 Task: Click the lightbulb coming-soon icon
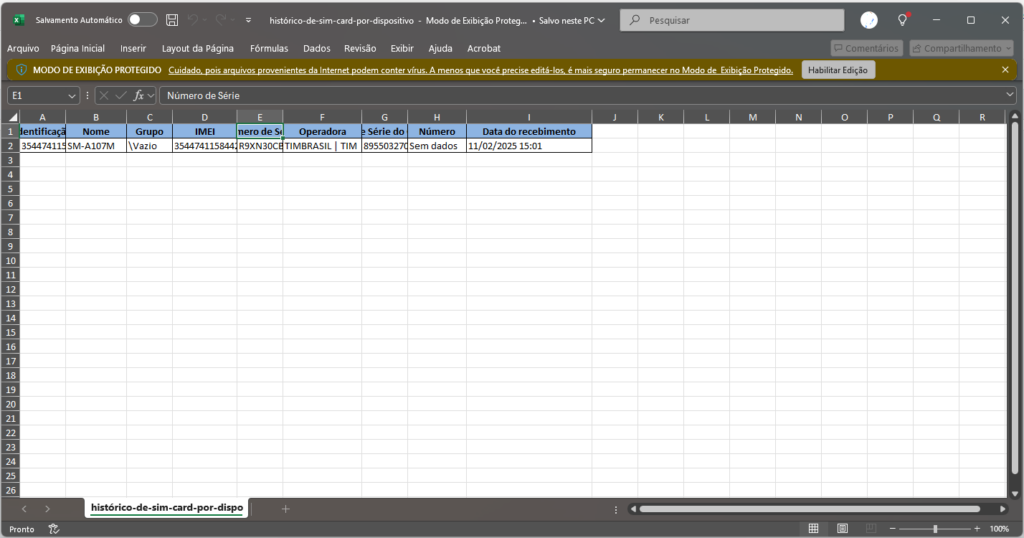[903, 20]
